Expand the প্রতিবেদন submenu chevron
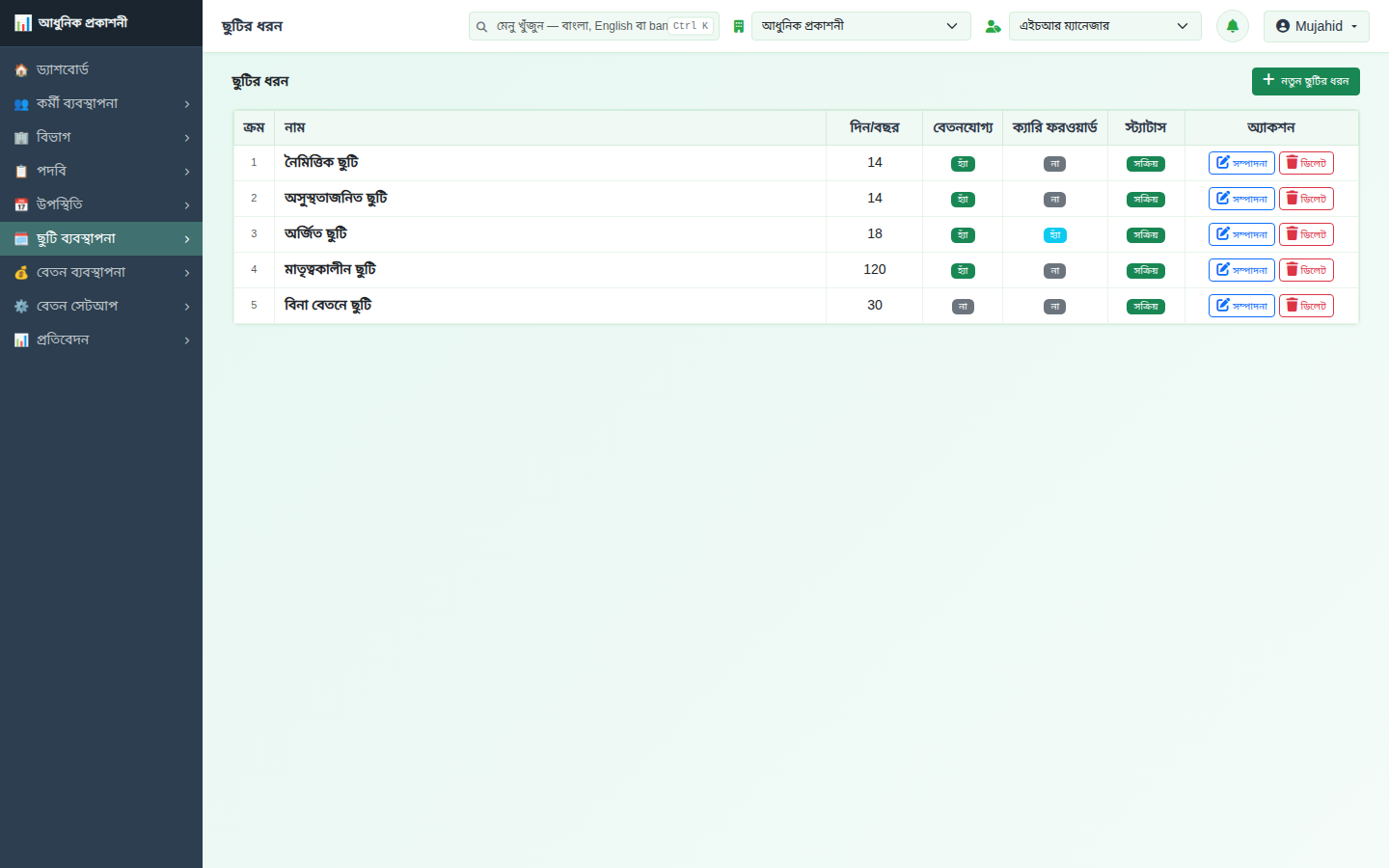This screenshot has height=868, width=1389. [x=187, y=340]
